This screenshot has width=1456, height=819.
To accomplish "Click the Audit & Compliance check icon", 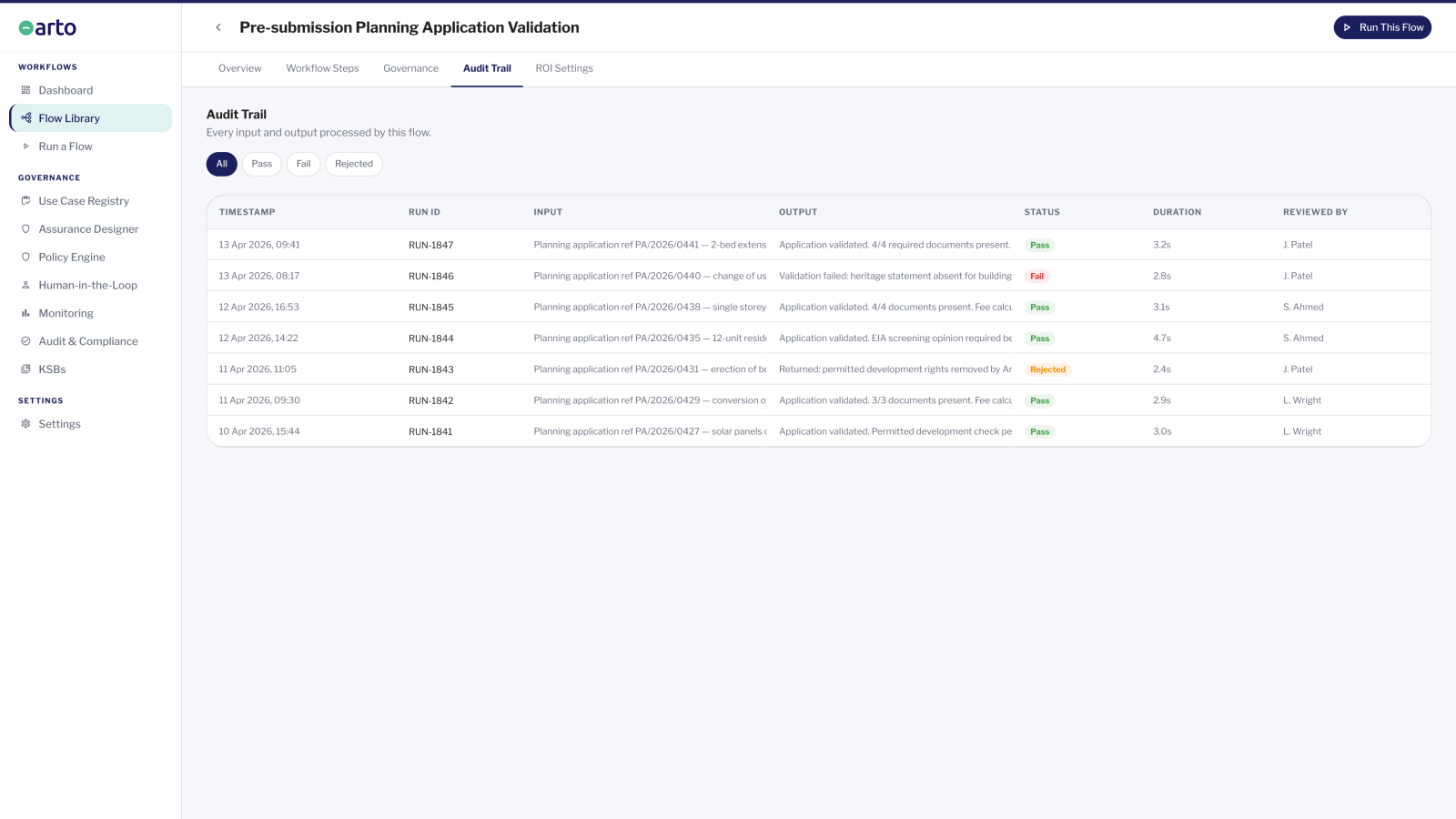I will click(x=25, y=341).
